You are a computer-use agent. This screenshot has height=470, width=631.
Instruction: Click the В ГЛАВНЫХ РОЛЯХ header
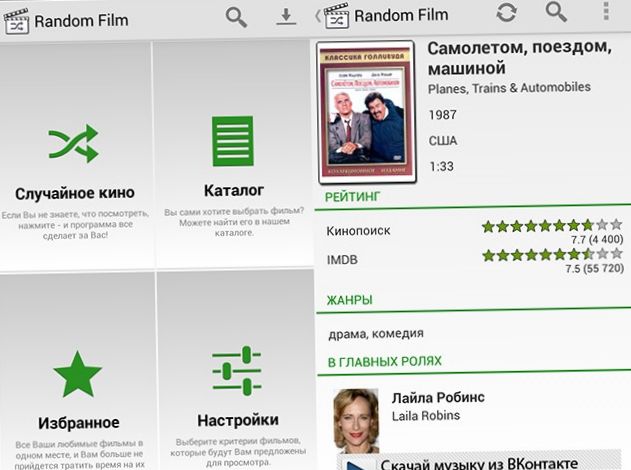[x=385, y=361]
